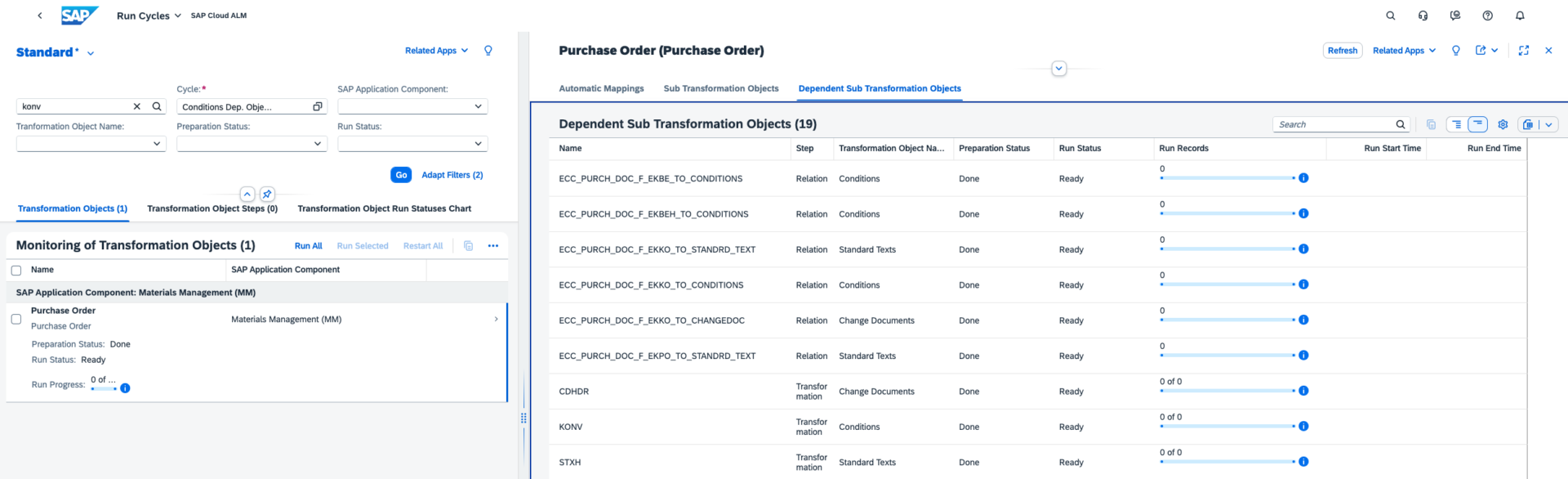Click the help question mark icon
Viewport: 1568px width, 479px height.
tap(1487, 16)
